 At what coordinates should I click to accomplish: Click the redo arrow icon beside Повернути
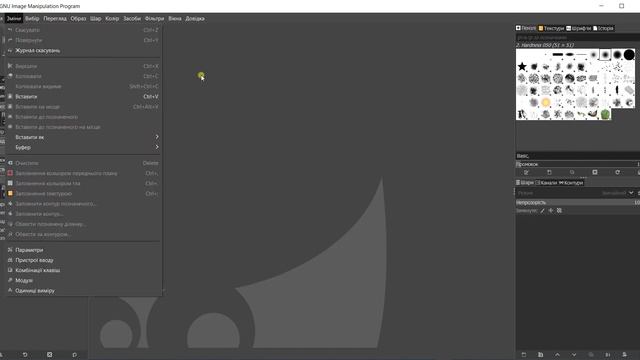[x=10, y=40]
